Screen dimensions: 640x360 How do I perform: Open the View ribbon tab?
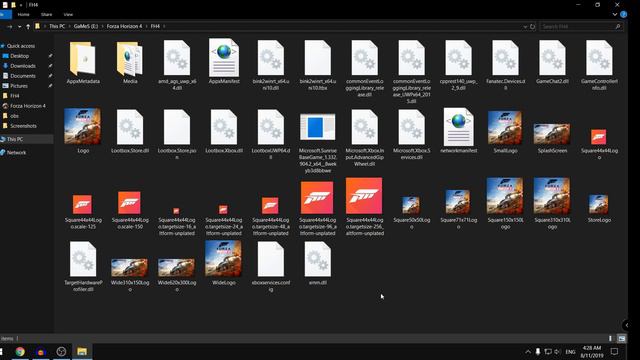[68, 14]
